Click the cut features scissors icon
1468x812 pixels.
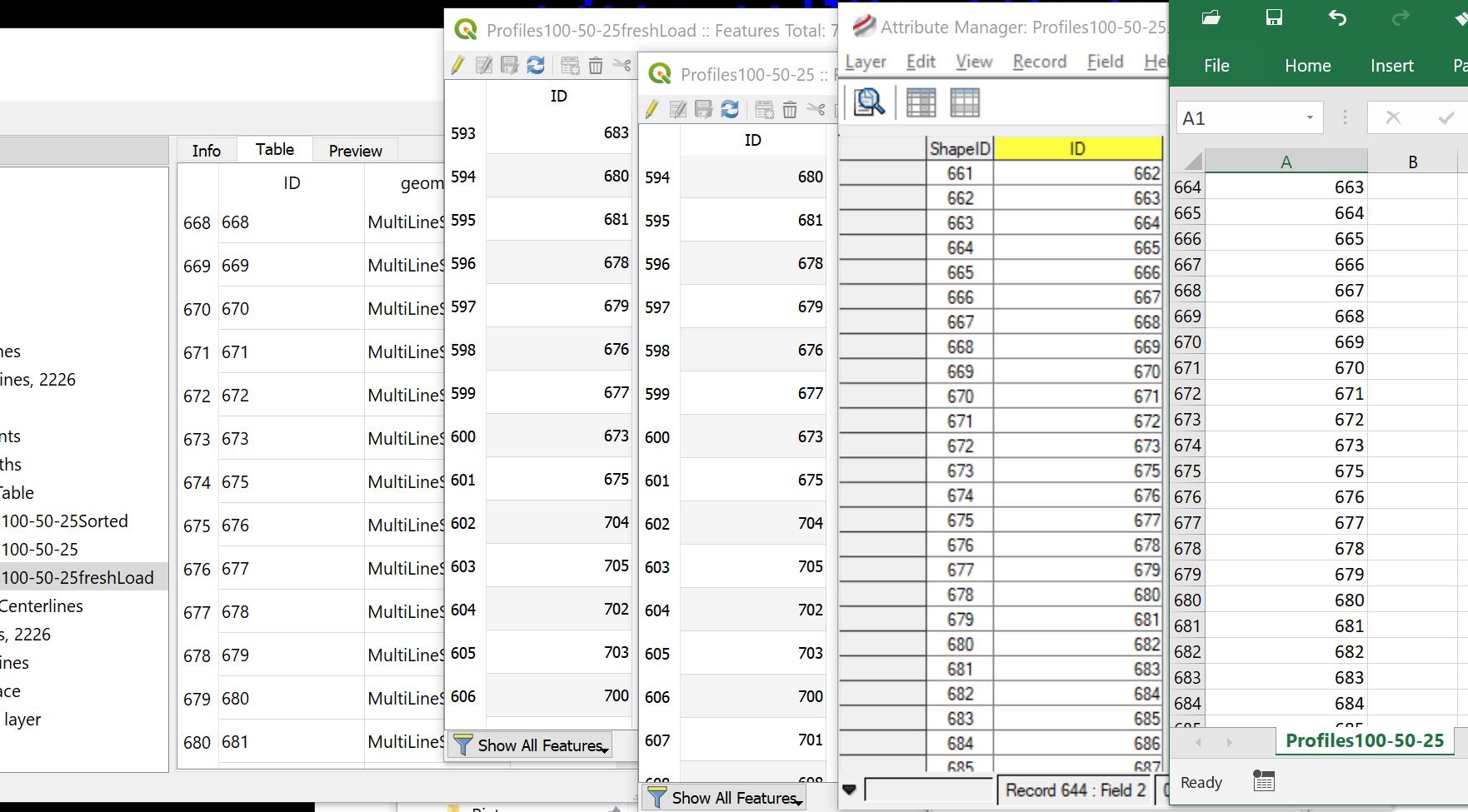pos(622,65)
